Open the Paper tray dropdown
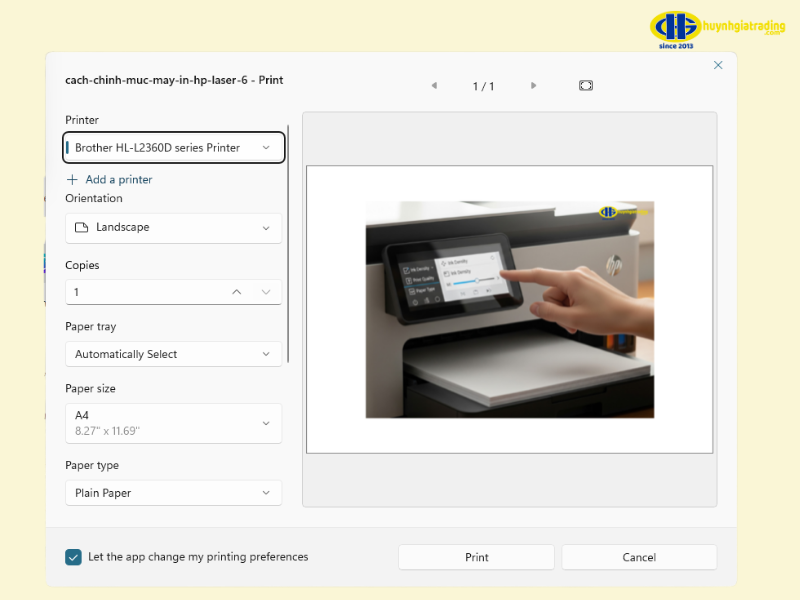The image size is (800, 600). [x=174, y=354]
